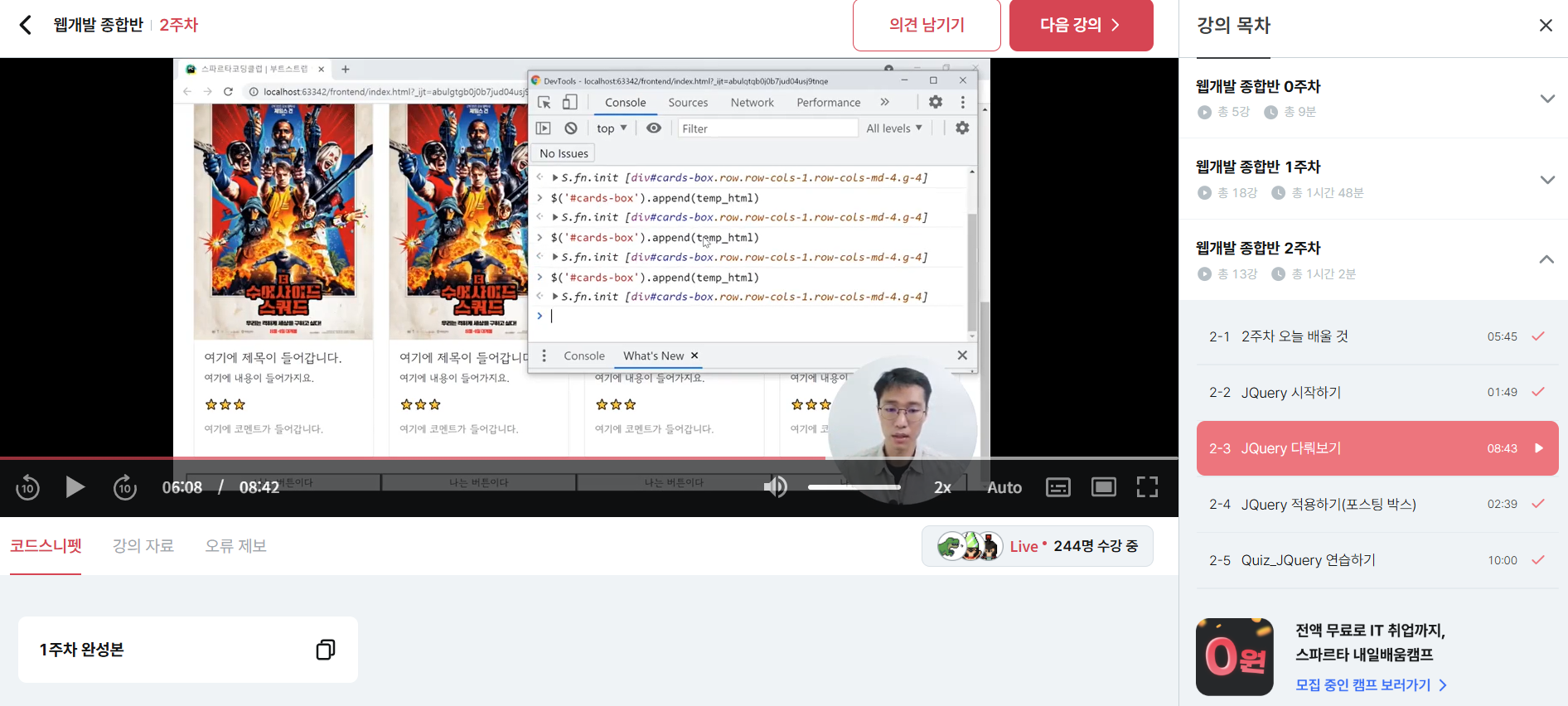Open the top JavaScript context dropdown

612,128
